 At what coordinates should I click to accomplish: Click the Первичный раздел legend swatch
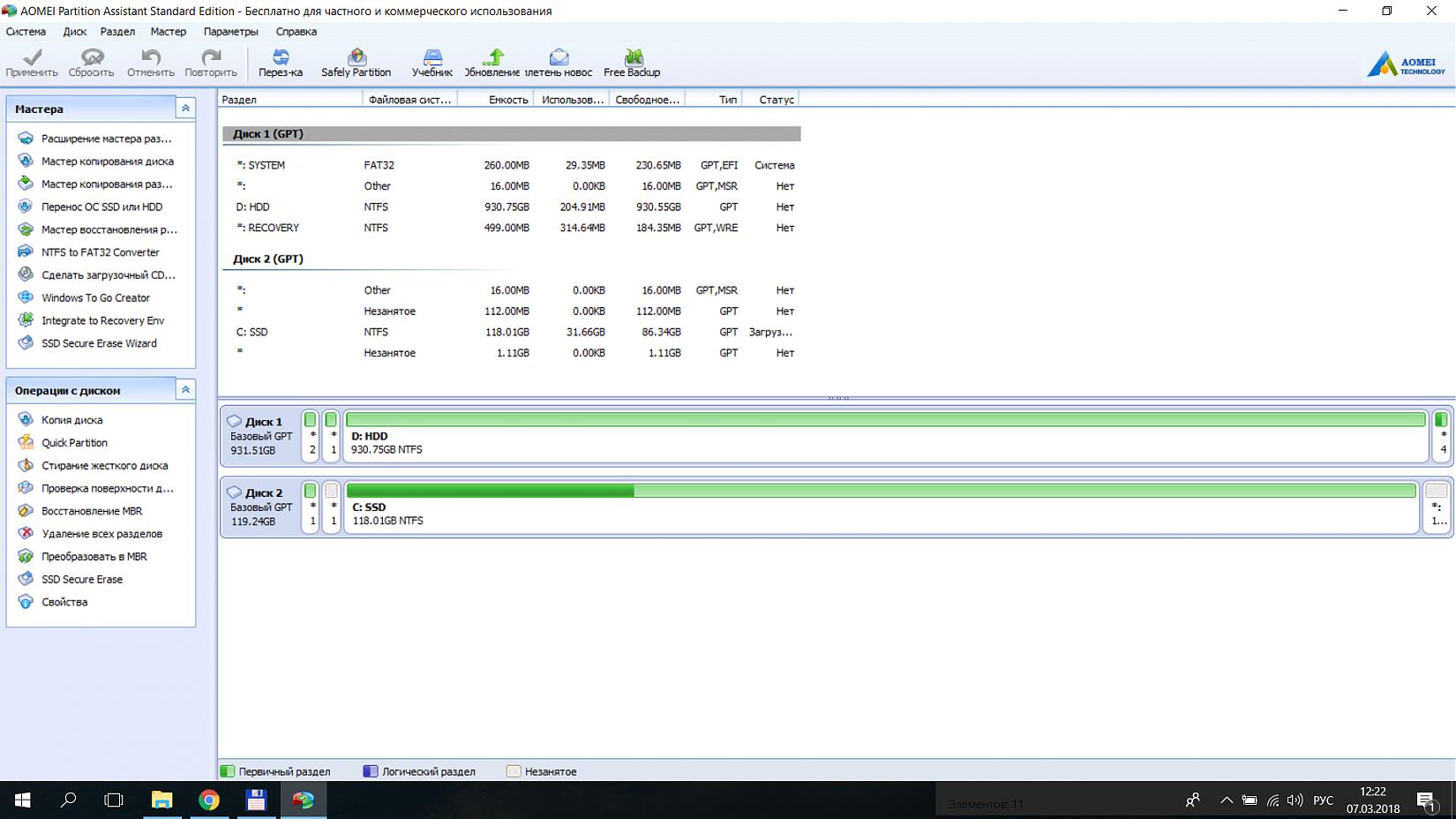(228, 771)
